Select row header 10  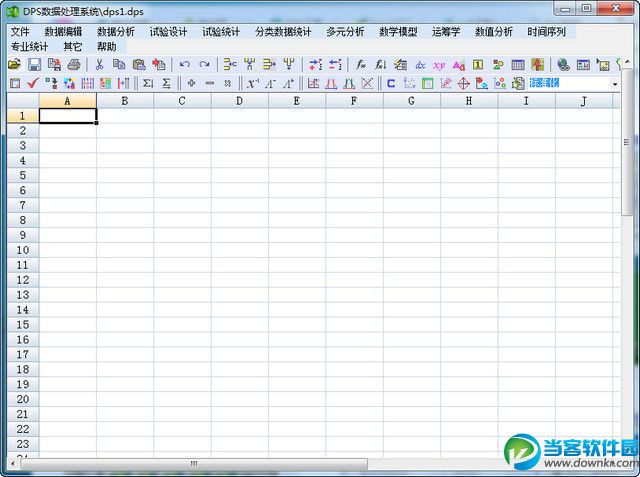(23, 250)
